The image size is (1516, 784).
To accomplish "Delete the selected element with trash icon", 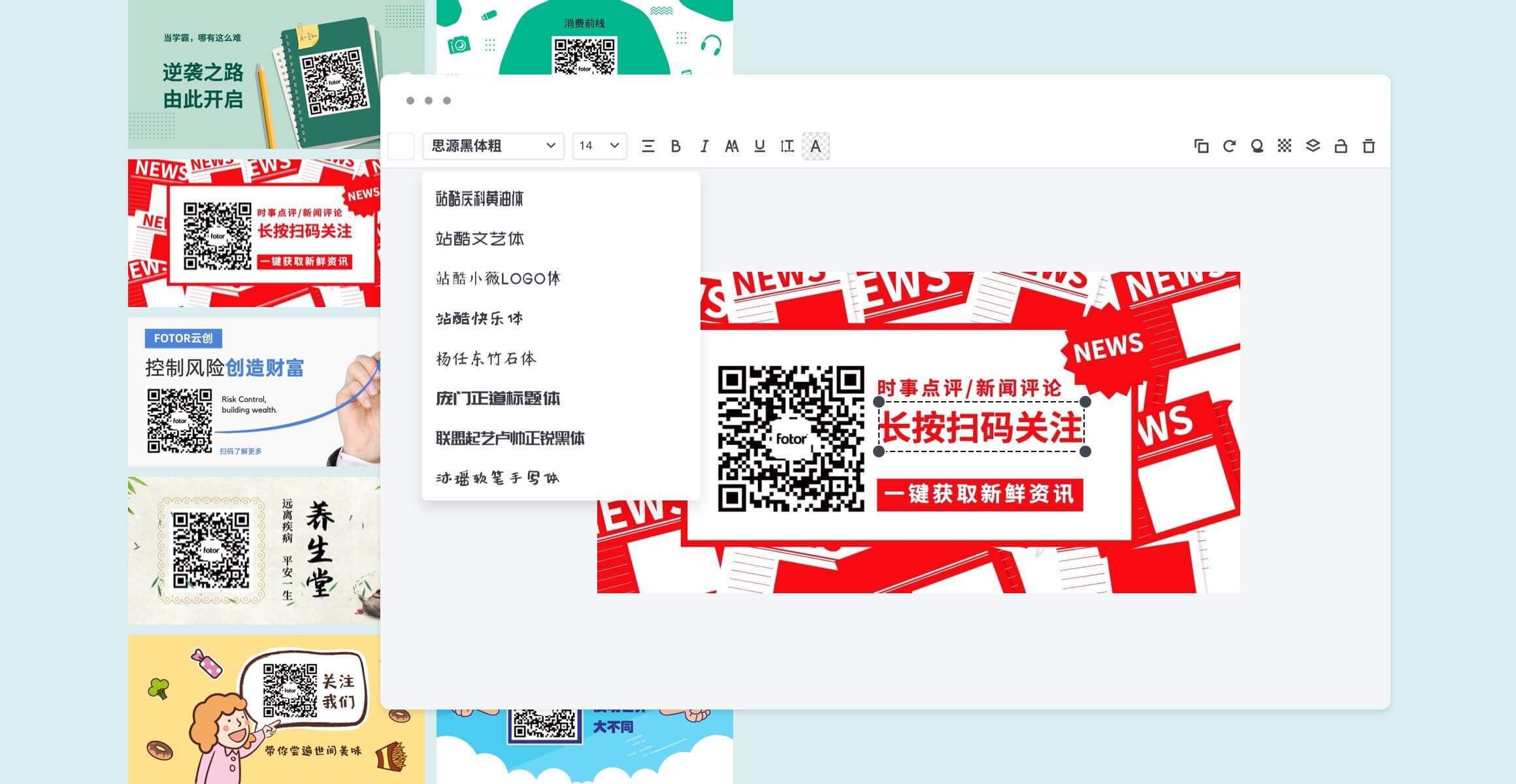I will (x=1368, y=146).
